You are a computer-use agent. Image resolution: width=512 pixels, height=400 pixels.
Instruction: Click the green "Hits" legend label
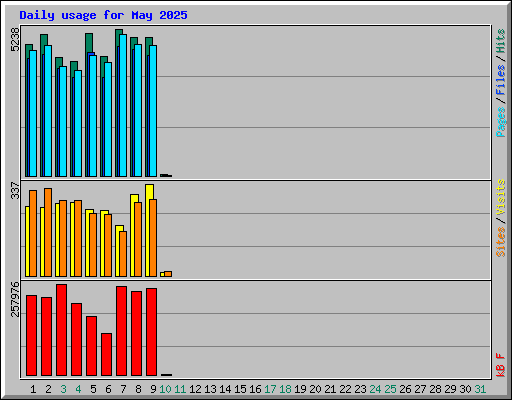click(x=501, y=41)
